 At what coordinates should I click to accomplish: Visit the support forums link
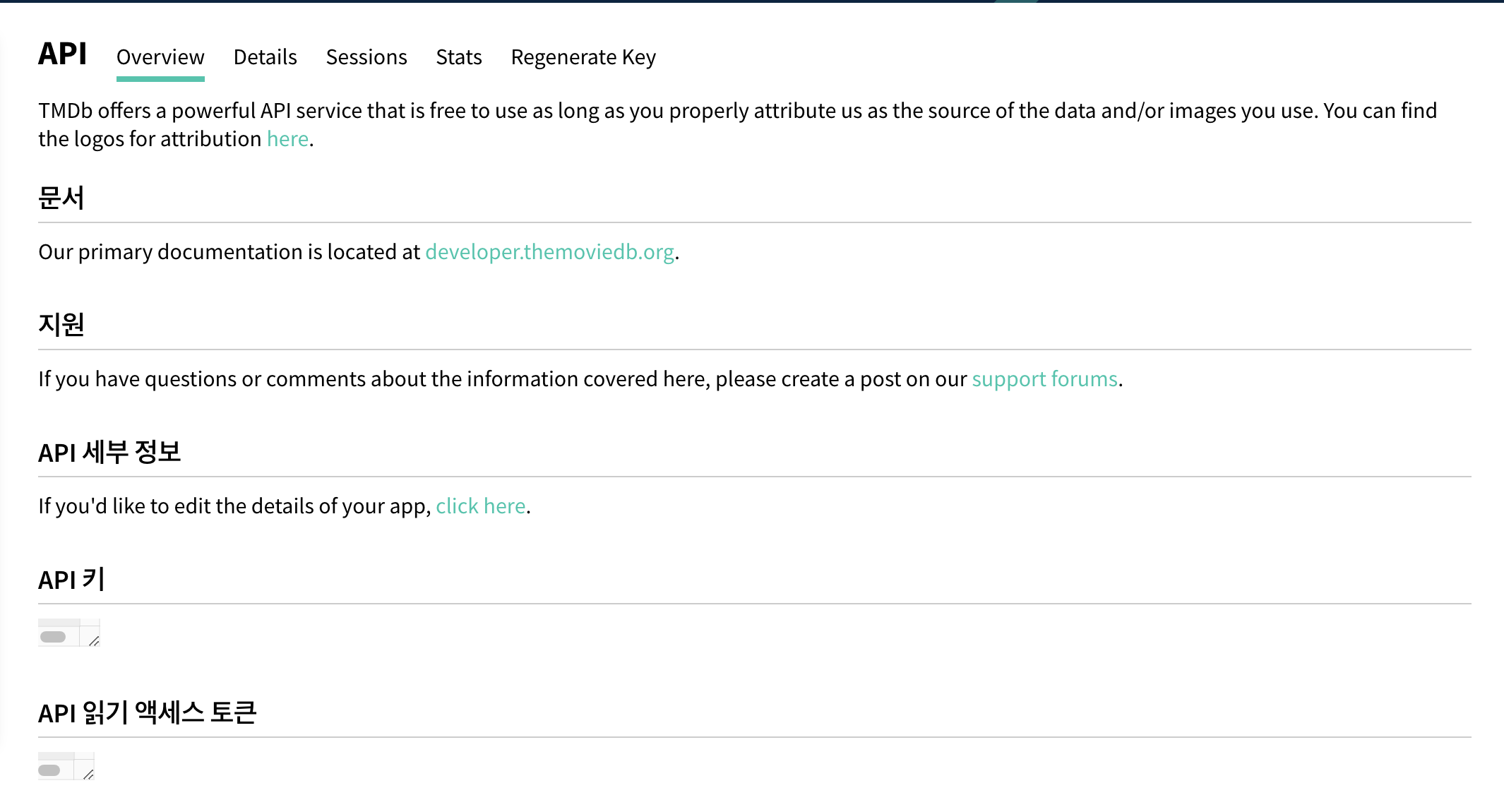(1044, 379)
